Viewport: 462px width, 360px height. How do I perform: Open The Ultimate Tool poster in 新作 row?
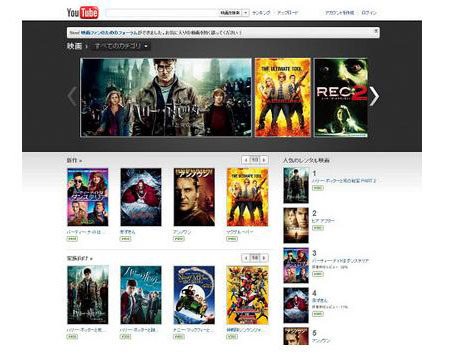(x=247, y=197)
